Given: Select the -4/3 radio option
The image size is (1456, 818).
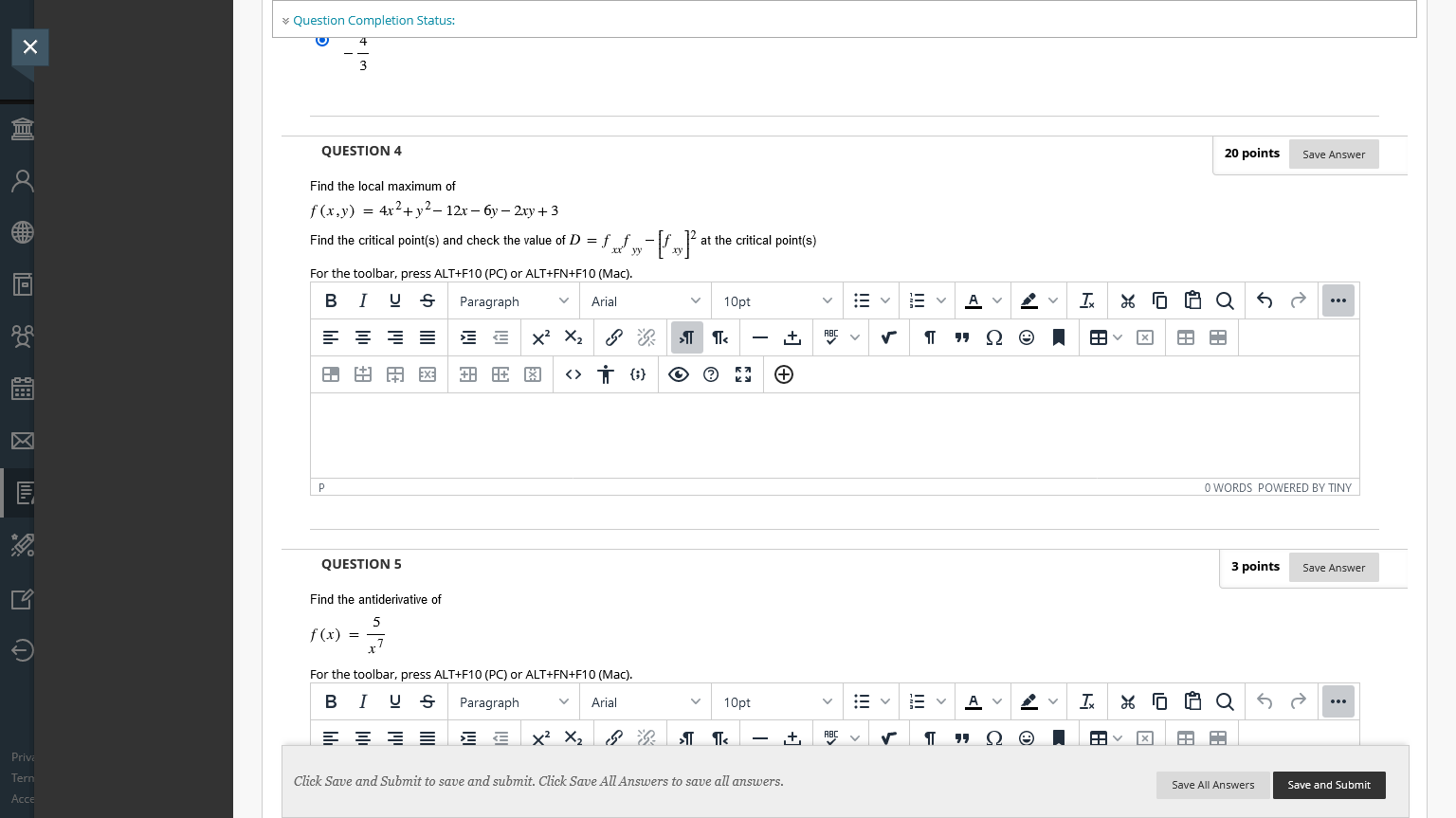Looking at the screenshot, I should point(322,40).
